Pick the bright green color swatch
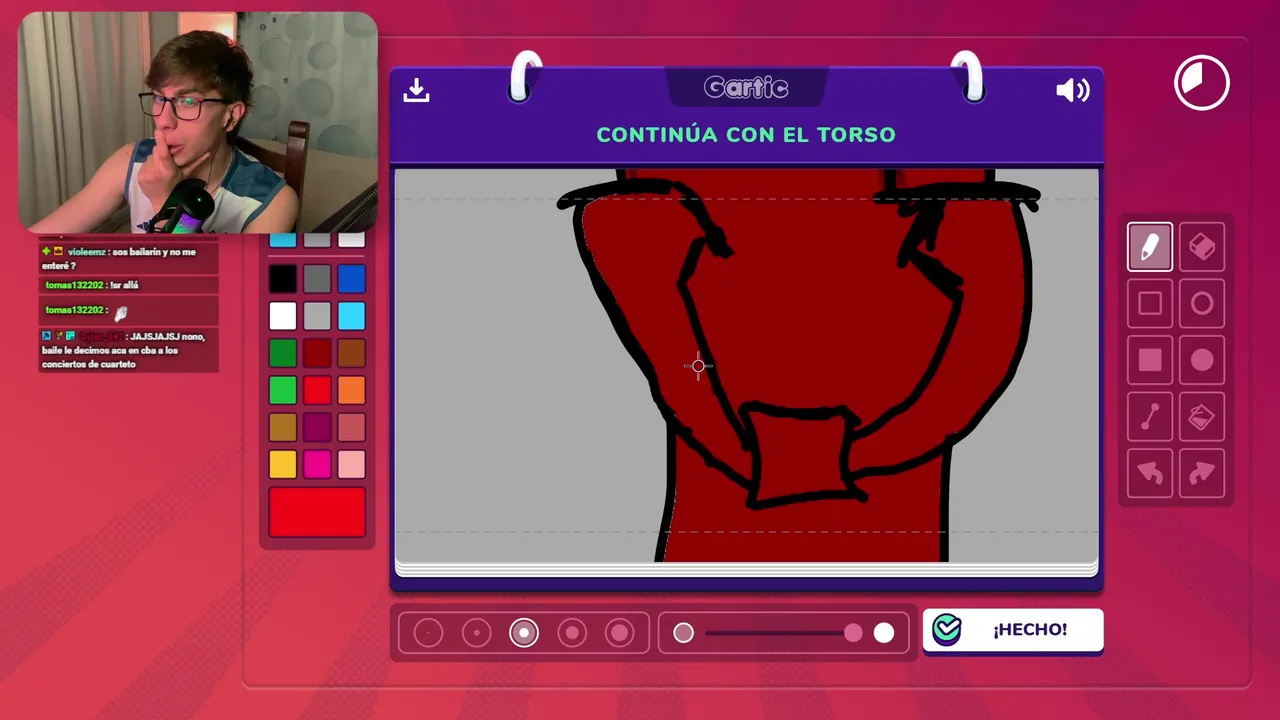This screenshot has height=720, width=1280. coord(283,390)
